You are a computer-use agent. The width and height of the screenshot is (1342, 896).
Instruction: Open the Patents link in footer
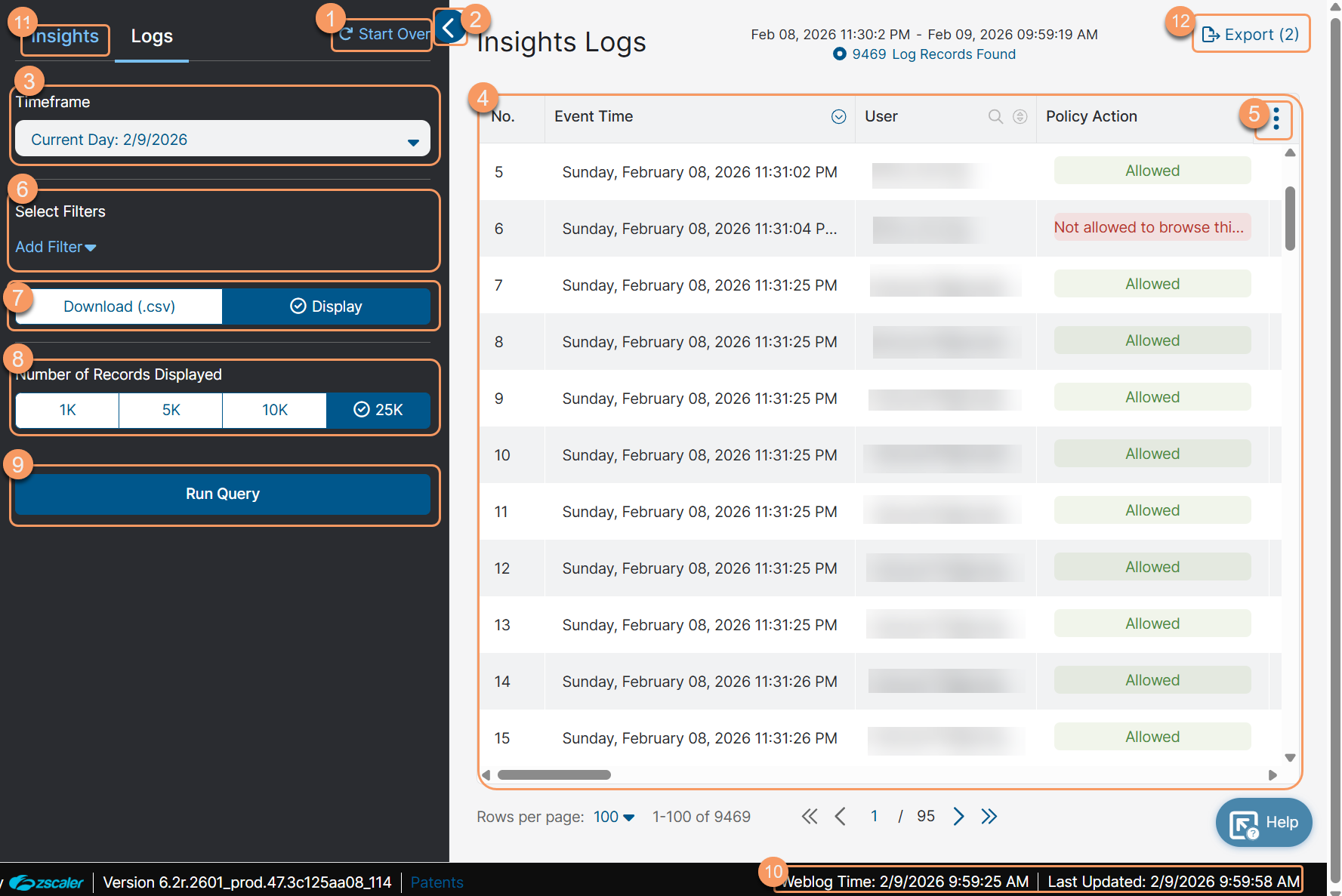[437, 882]
